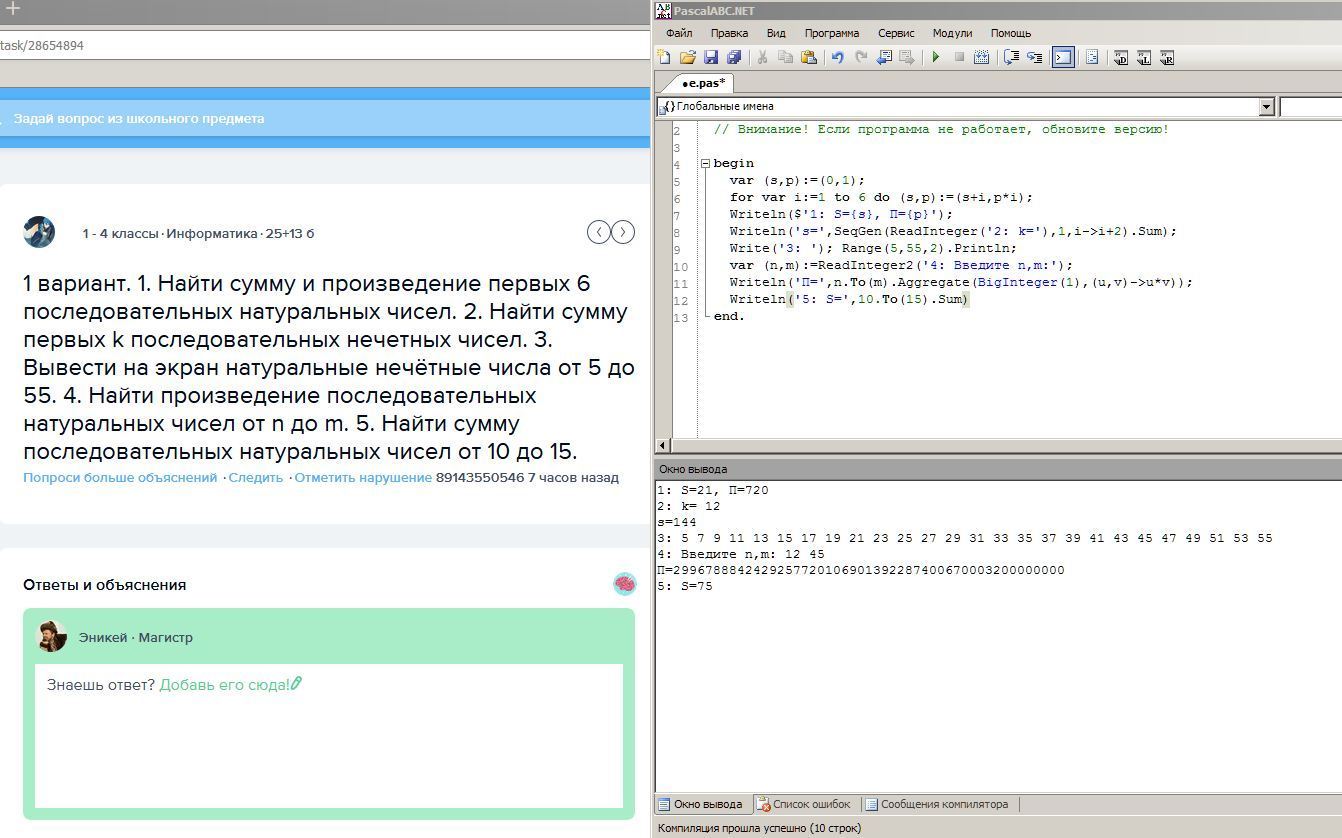Click the toolbar icon labeled D
1342x838 pixels.
pyautogui.click(x=1121, y=58)
